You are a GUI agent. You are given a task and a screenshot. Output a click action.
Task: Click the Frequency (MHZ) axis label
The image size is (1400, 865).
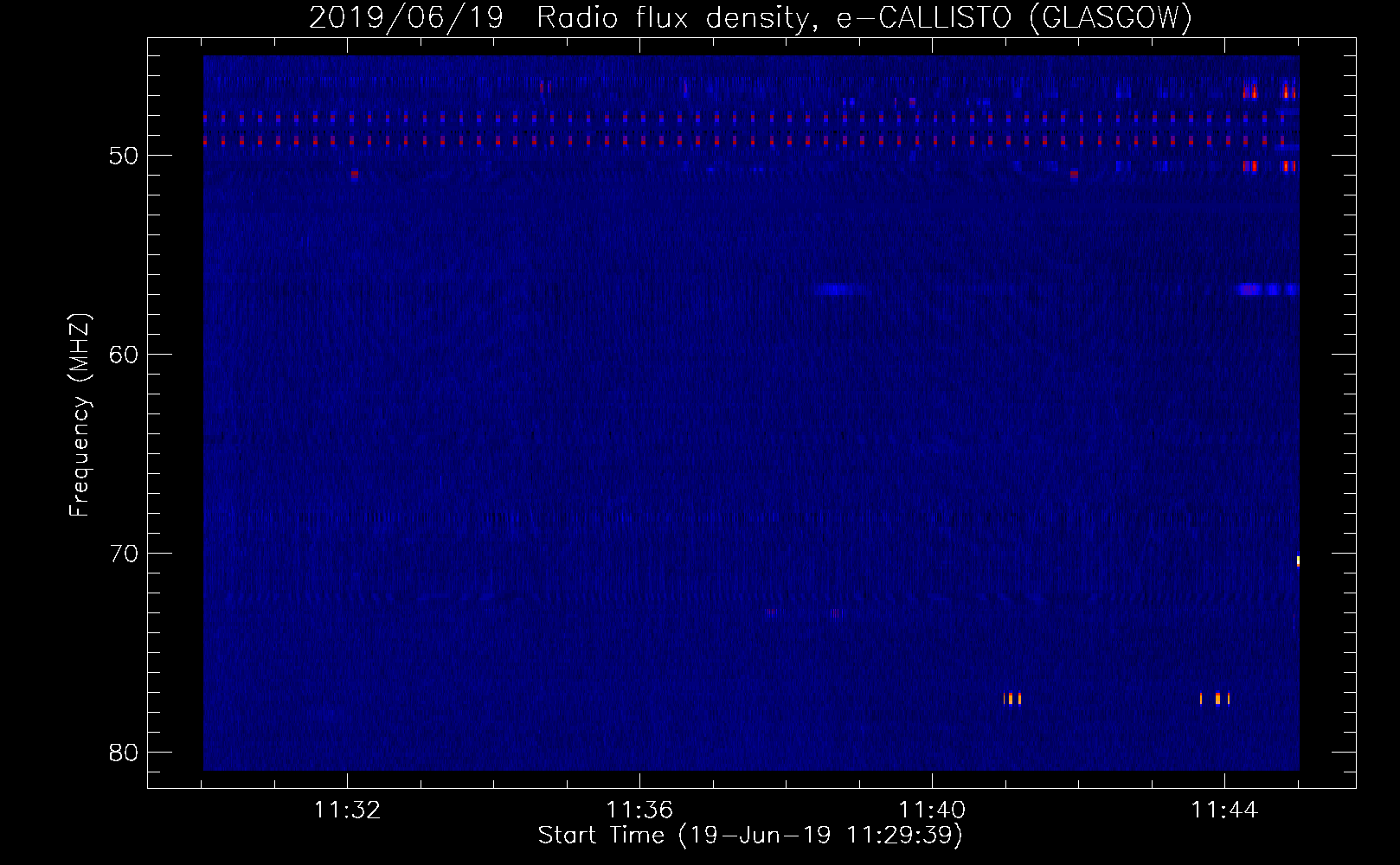tap(80, 415)
